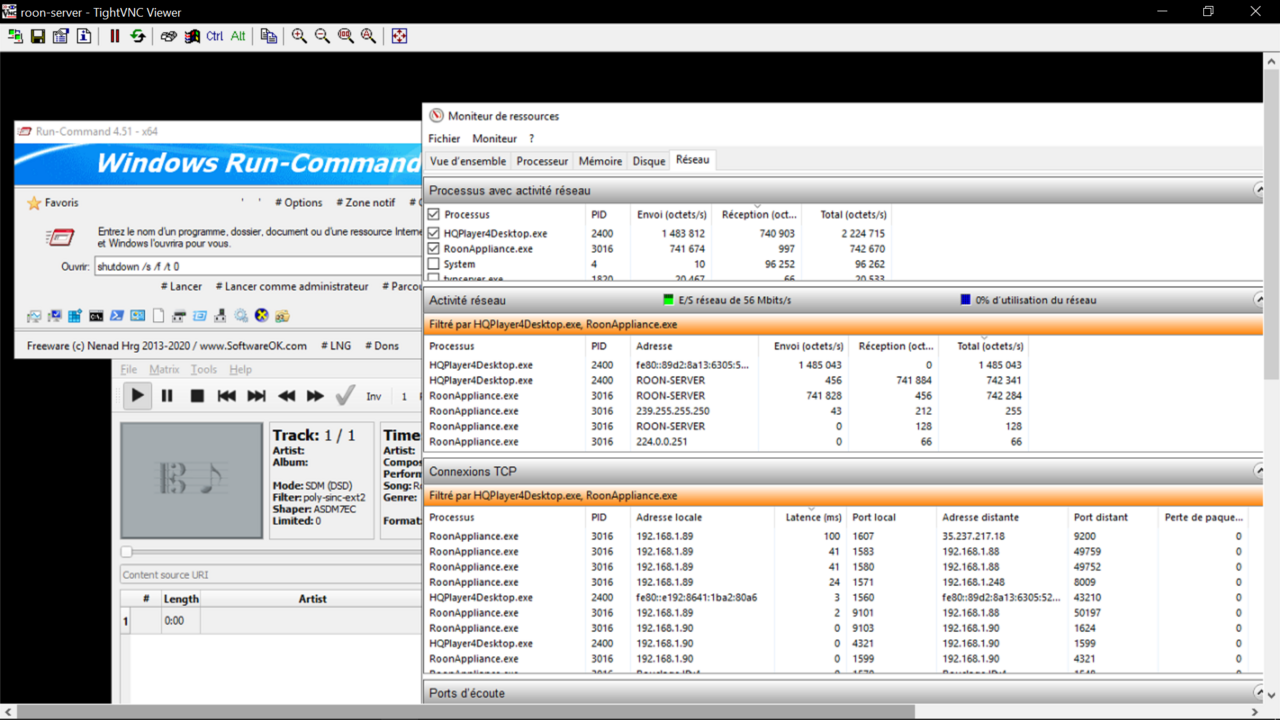Viewport: 1280px width, 720px height.
Task: Click HQPlayer track seek slider
Action: (270, 551)
